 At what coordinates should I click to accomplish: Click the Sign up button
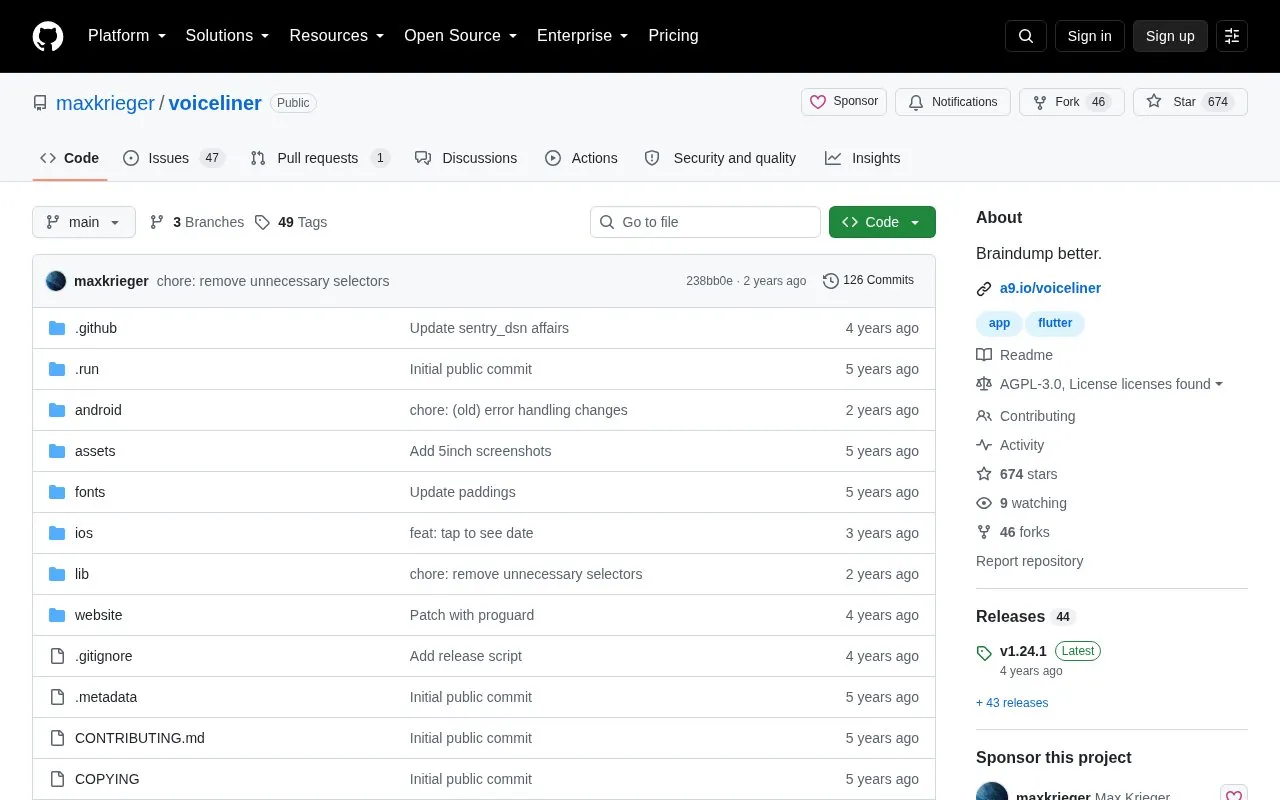[1170, 36]
